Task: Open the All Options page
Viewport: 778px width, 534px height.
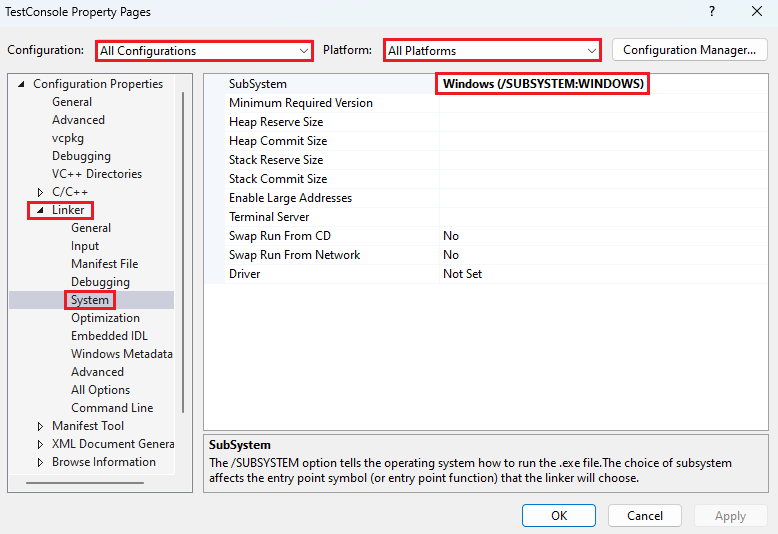Action: (100, 390)
